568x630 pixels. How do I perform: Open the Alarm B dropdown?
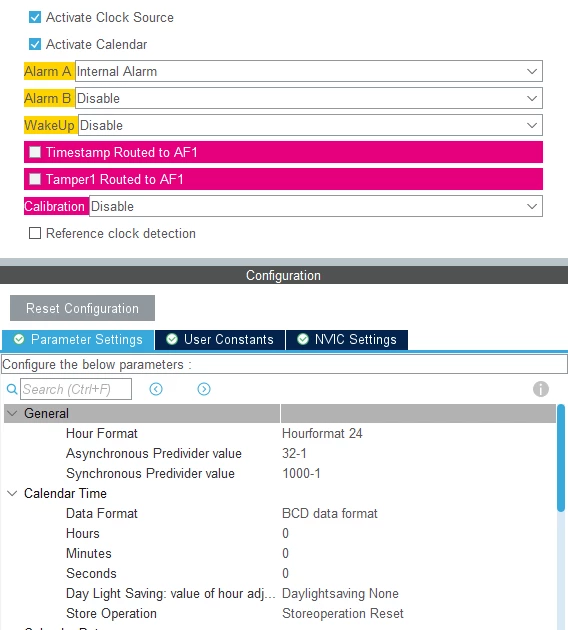click(309, 98)
